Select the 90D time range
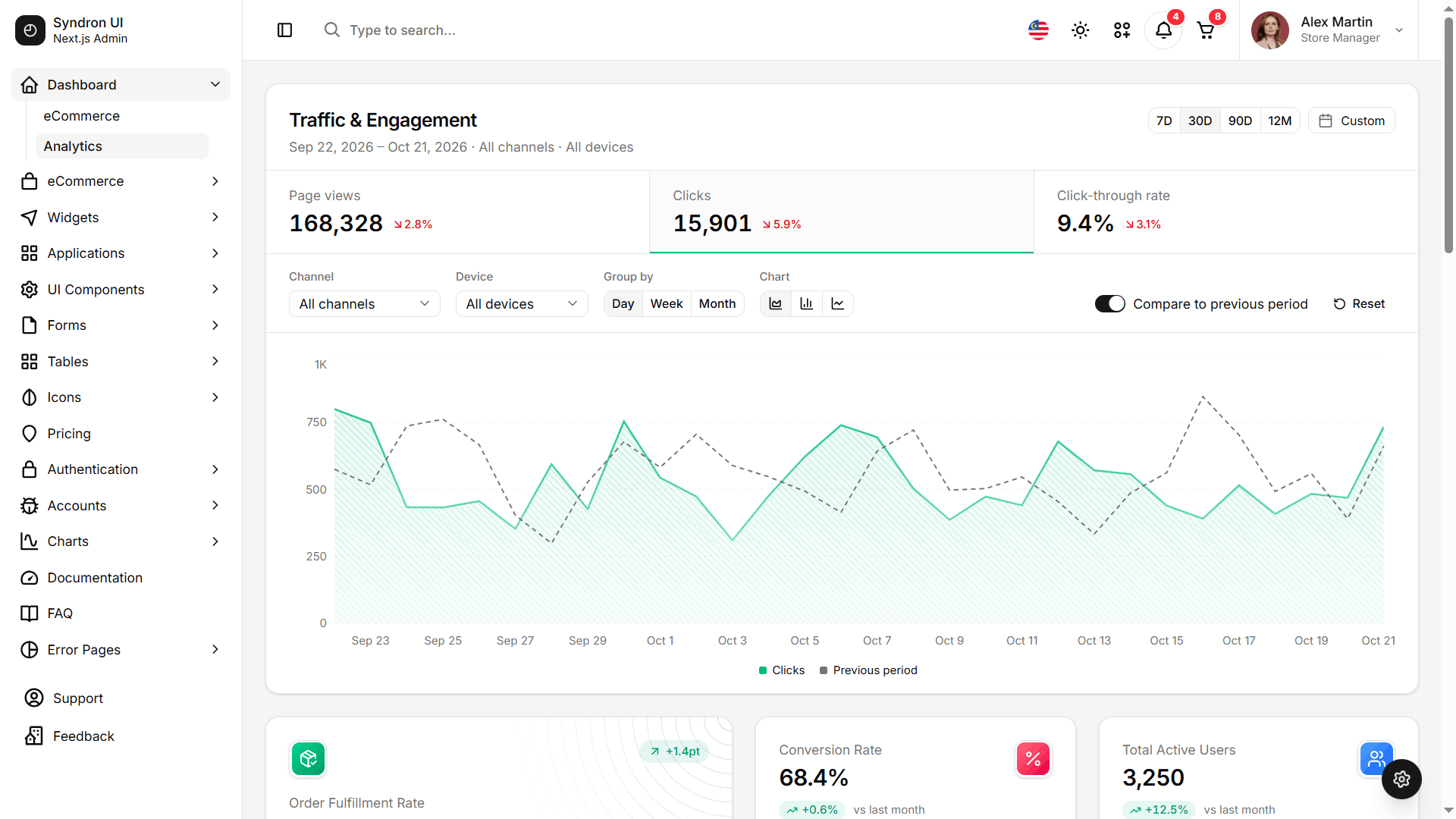 coord(1240,121)
